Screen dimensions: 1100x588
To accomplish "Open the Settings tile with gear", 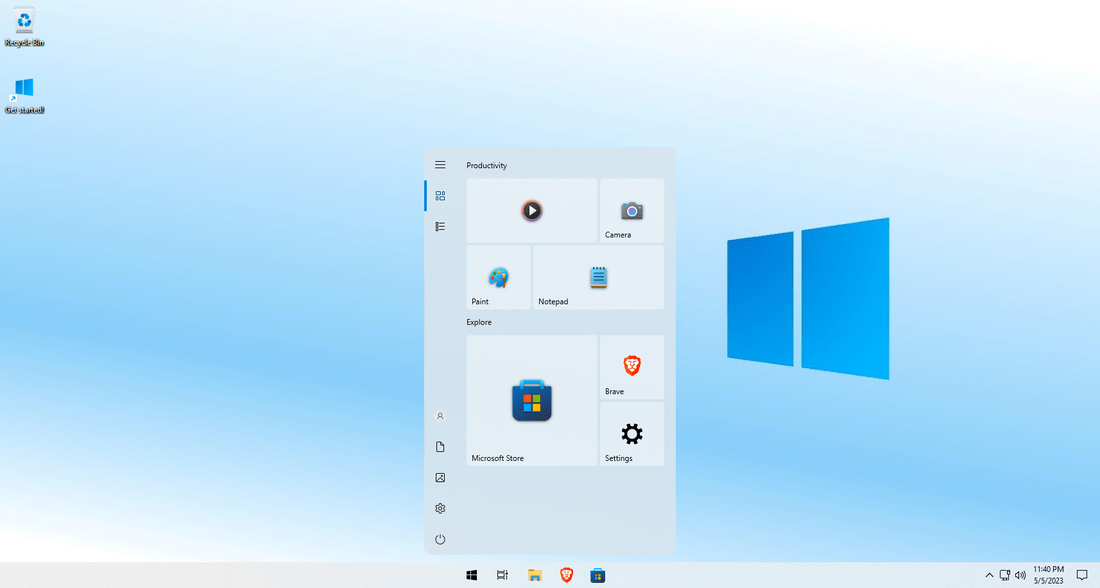I will click(x=632, y=434).
